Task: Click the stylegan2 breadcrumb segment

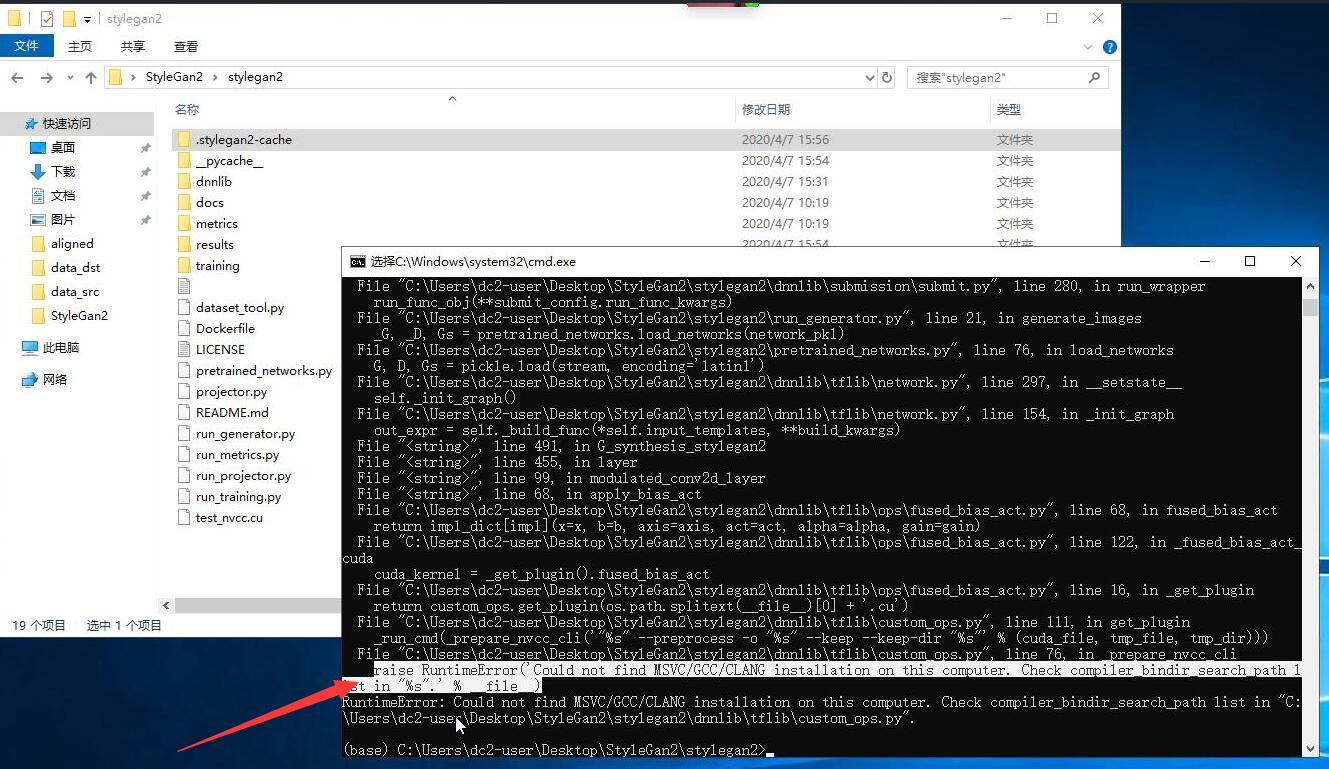Action: point(255,77)
